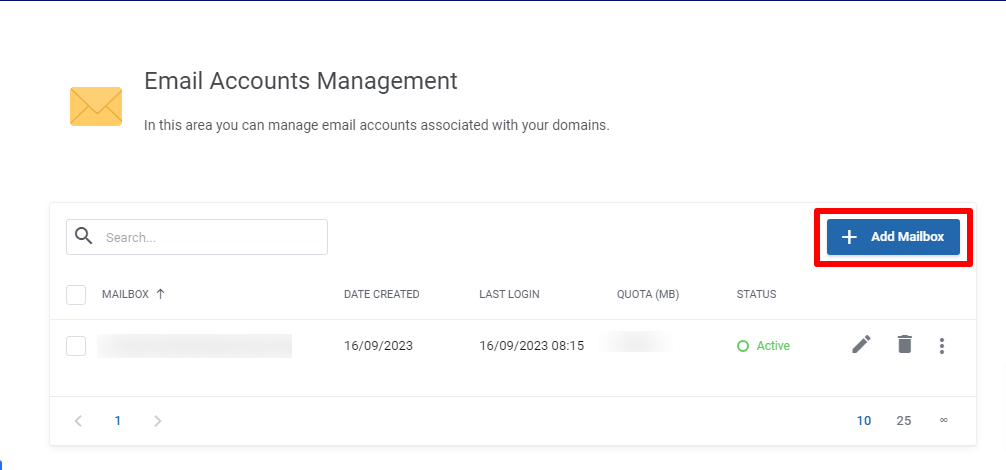Edit the mailbox with the pencil icon
The width and height of the screenshot is (1006, 470).
tap(861, 345)
